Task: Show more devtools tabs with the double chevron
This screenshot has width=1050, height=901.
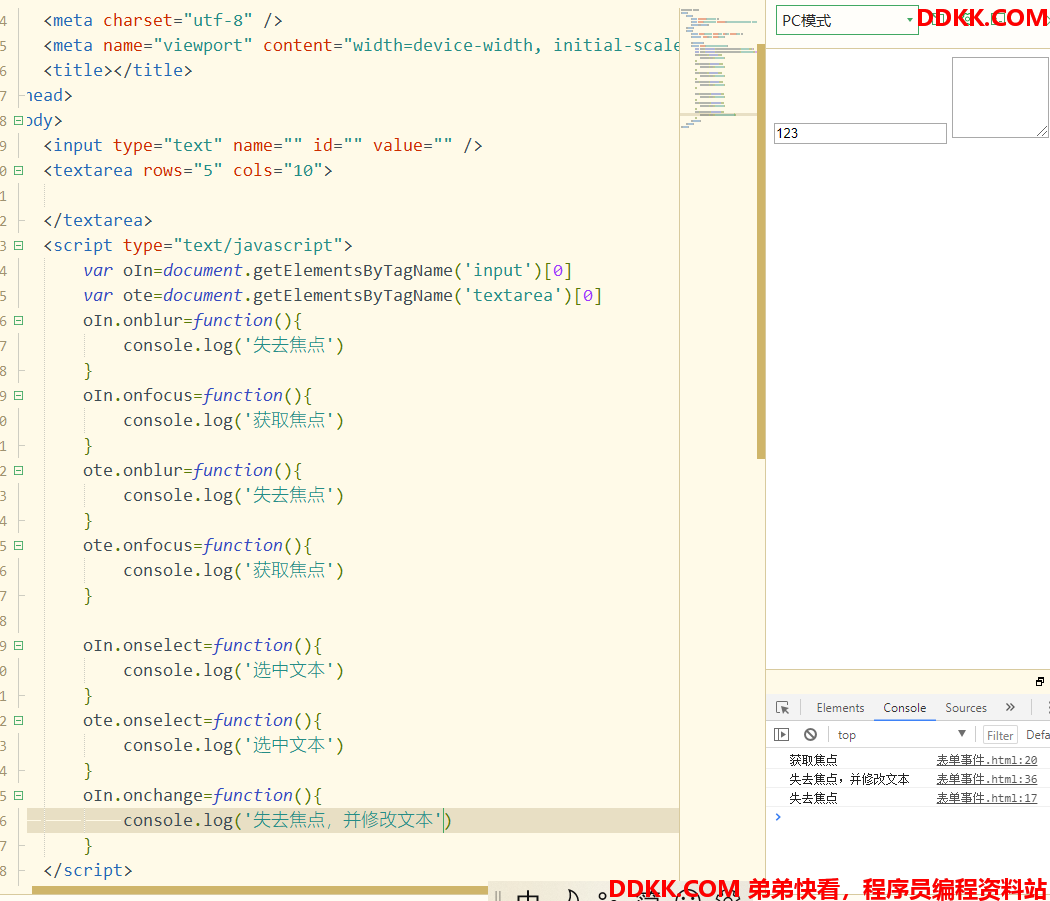Action: (1010, 707)
